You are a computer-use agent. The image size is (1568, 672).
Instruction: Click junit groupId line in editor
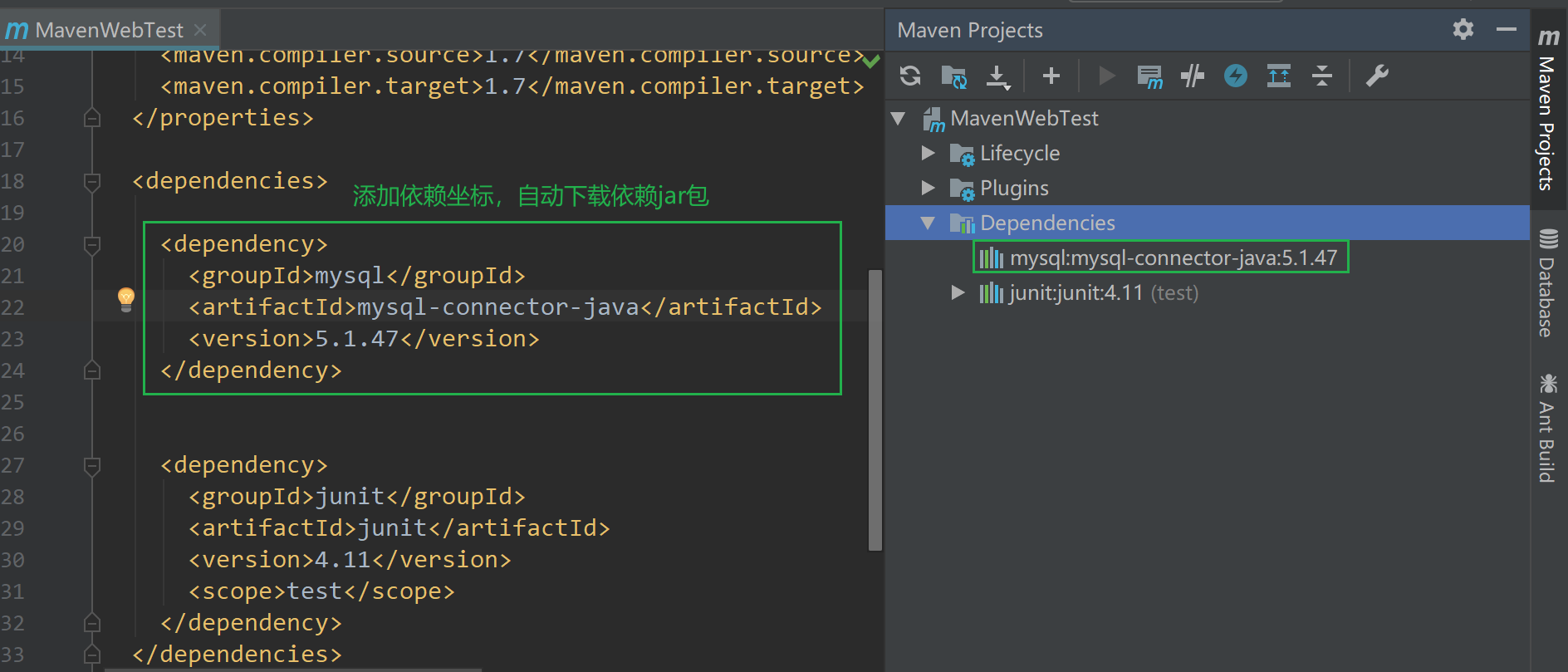point(357,497)
